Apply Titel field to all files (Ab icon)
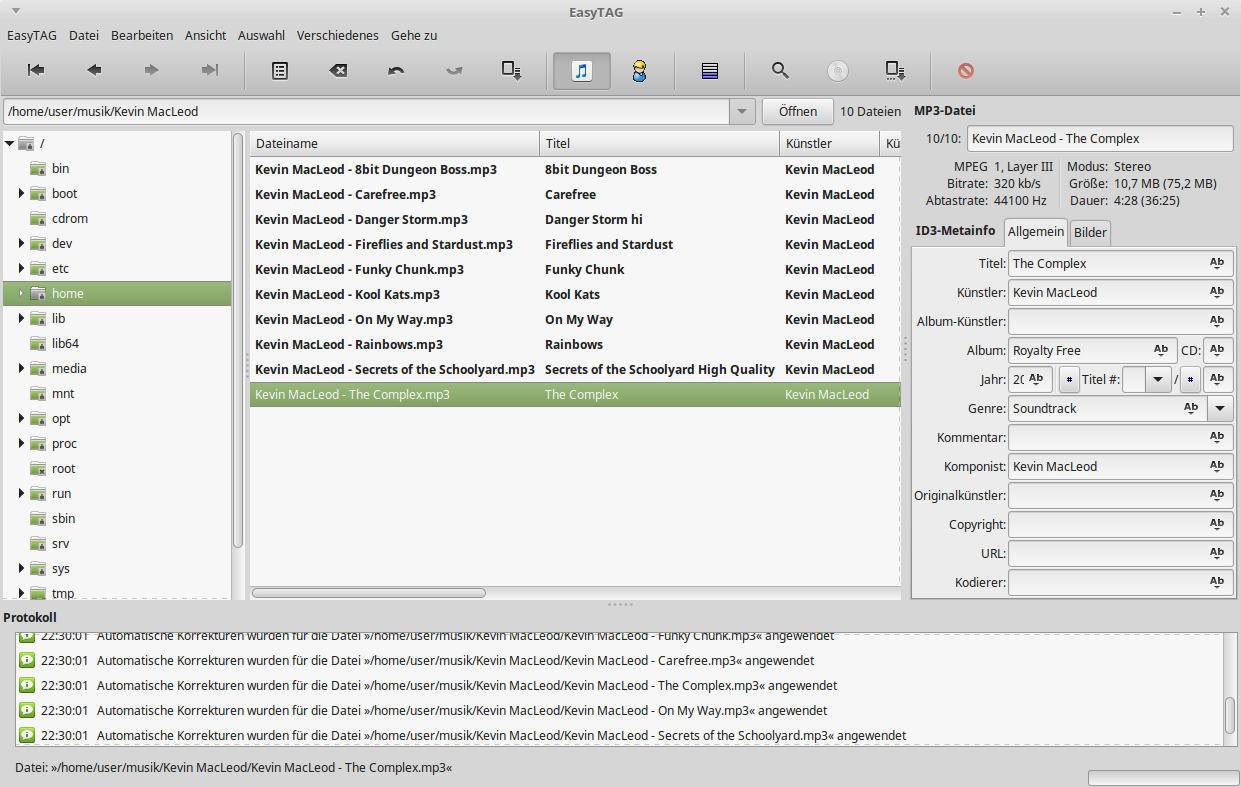This screenshot has width=1241, height=787. pyautogui.click(x=1217, y=263)
